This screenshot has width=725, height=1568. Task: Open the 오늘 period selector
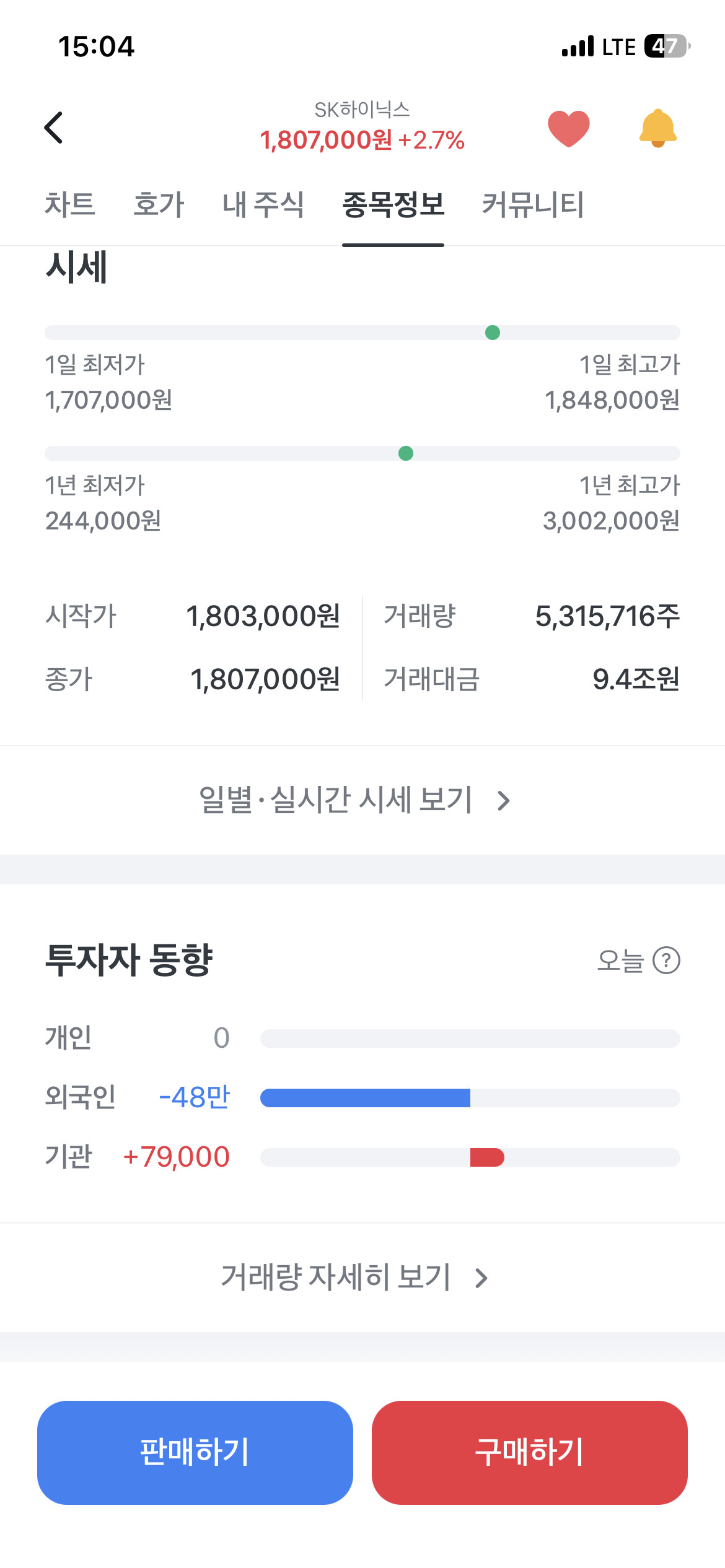[620, 960]
